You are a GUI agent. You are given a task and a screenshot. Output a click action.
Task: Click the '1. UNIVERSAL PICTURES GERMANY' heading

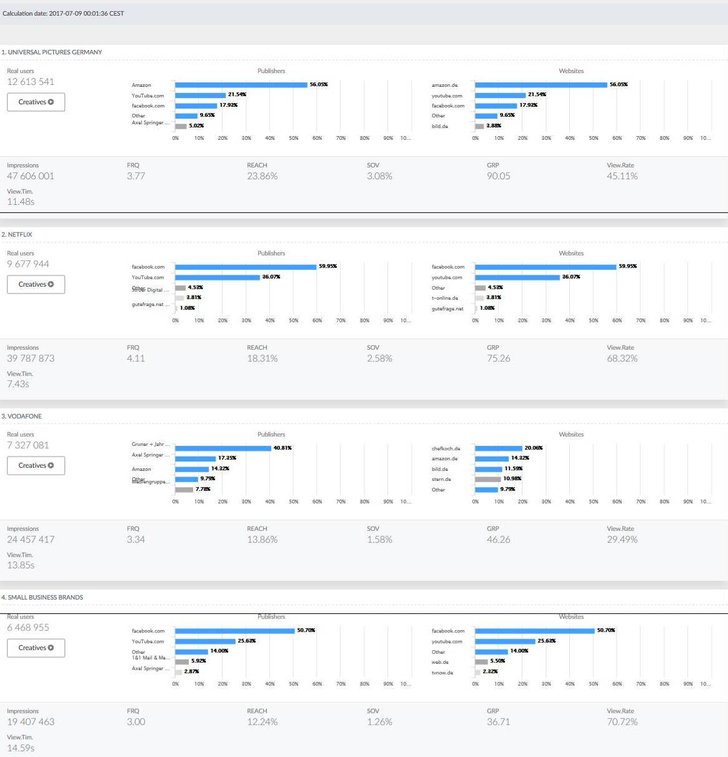coord(52,52)
